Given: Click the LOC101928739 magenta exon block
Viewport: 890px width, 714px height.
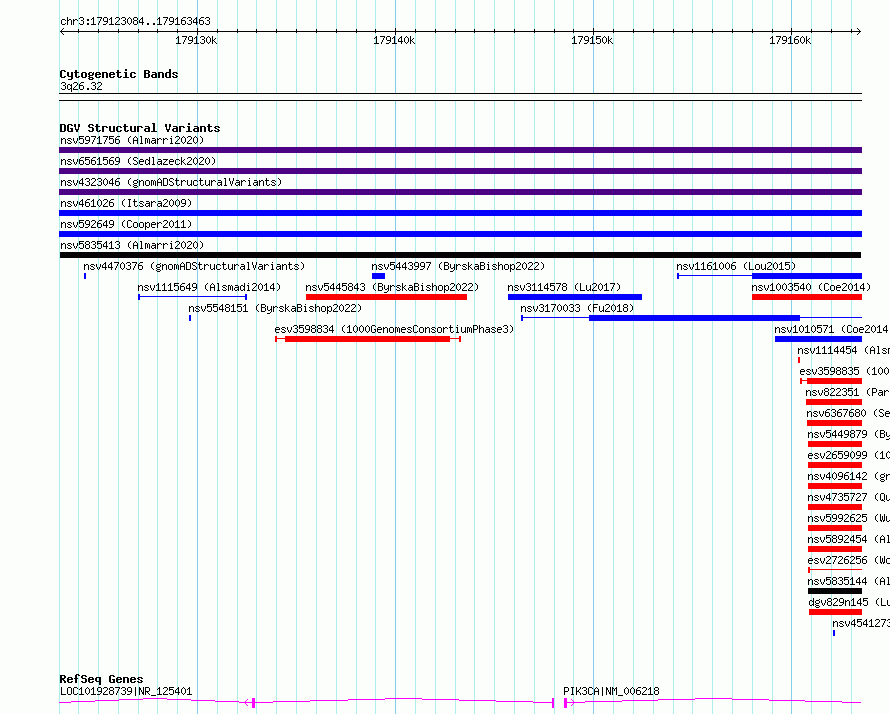Looking at the screenshot, I should tap(253, 703).
